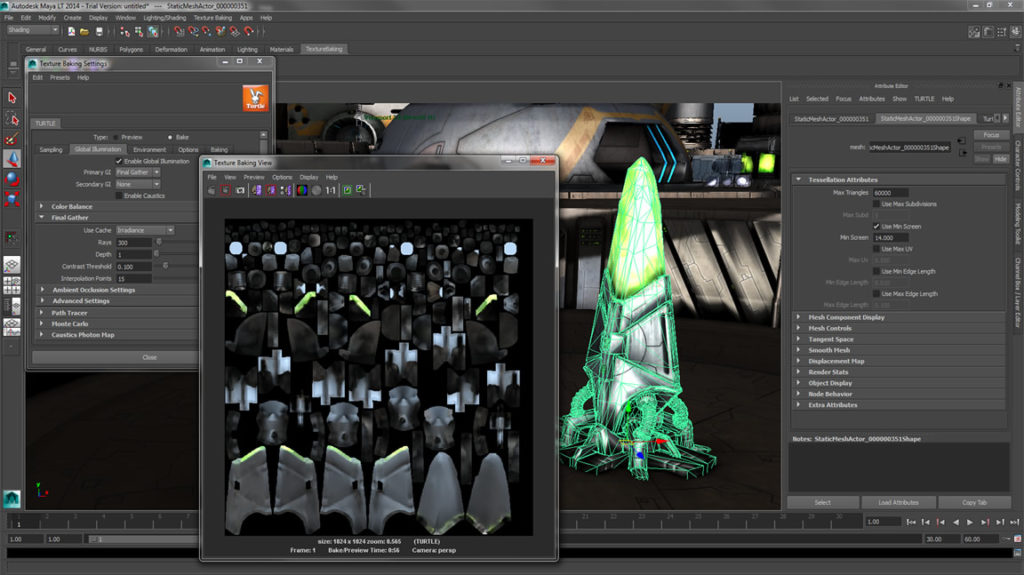Check Use Max Subdivisions
This screenshot has width=1024, height=575.
click(x=876, y=204)
